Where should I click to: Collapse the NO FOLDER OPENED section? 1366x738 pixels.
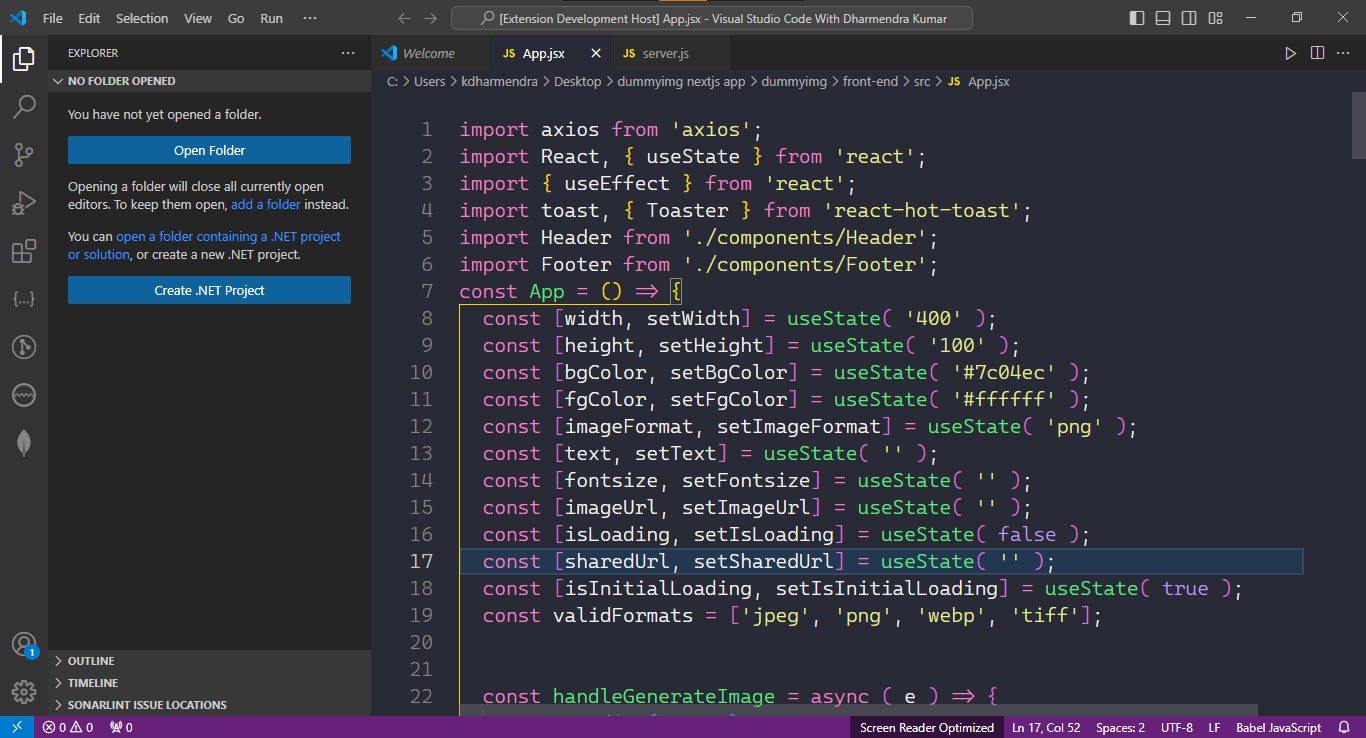pyautogui.click(x=210, y=81)
